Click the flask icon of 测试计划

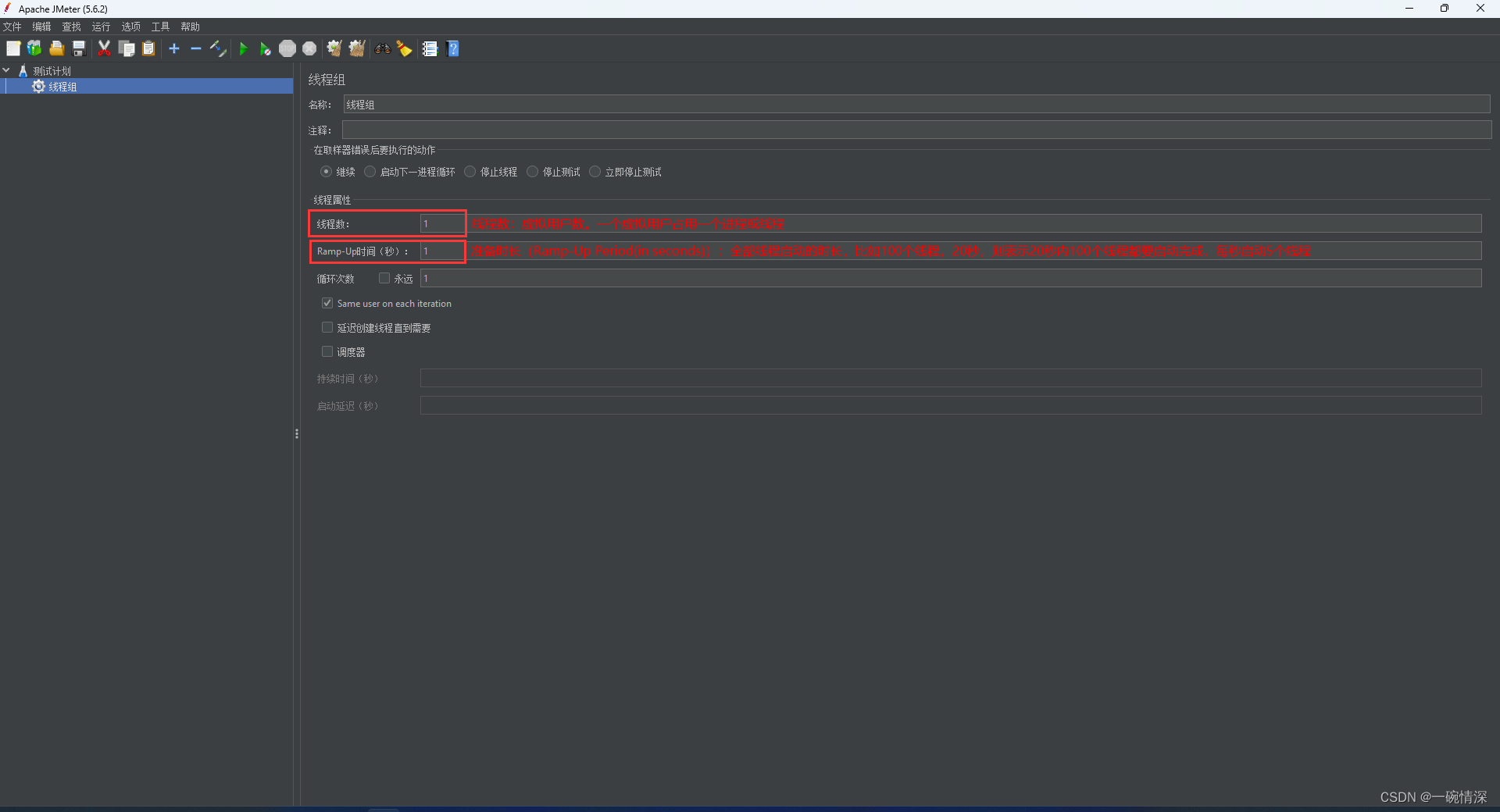pyautogui.click(x=23, y=70)
